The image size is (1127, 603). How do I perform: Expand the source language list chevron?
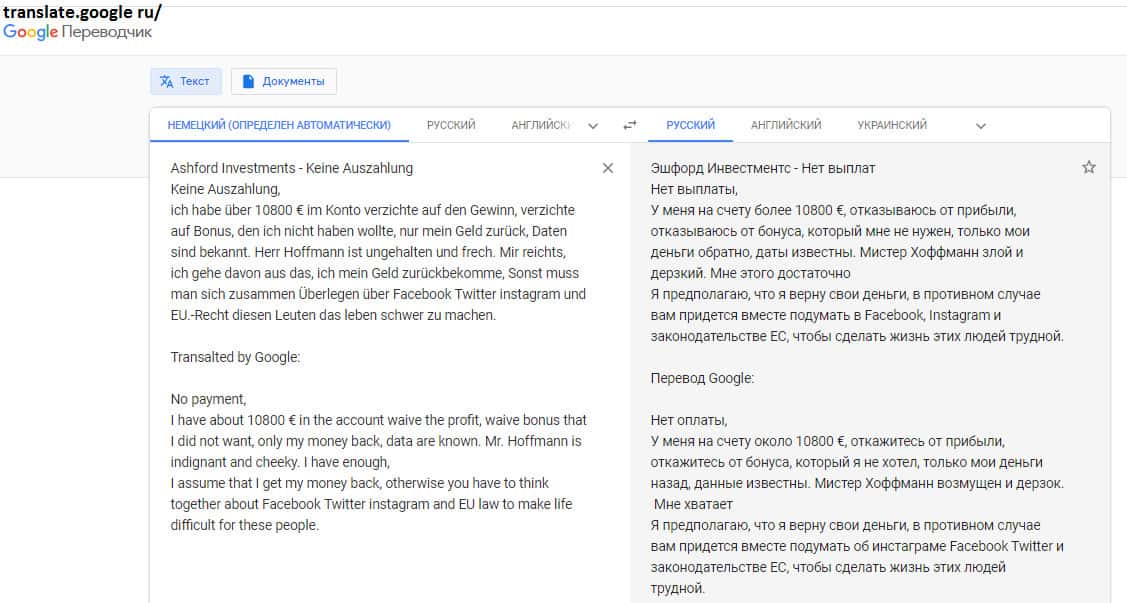pos(593,126)
